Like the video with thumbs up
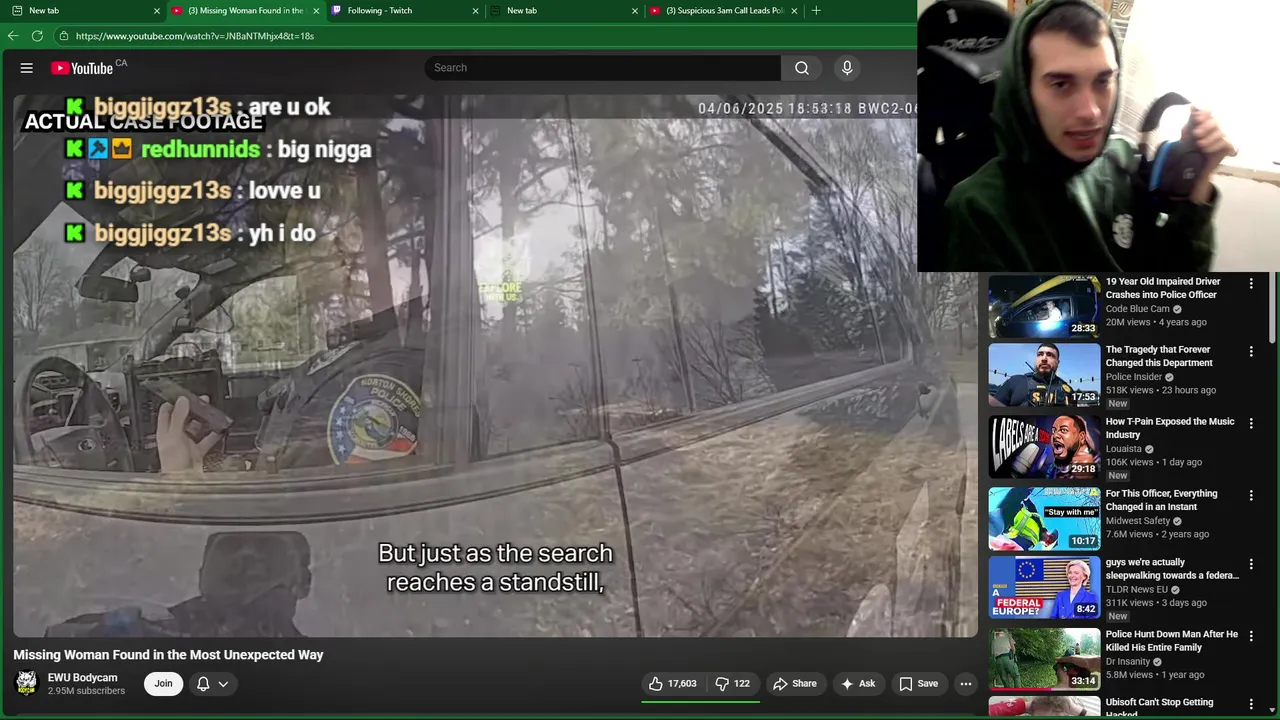1280x720 pixels. pyautogui.click(x=671, y=684)
